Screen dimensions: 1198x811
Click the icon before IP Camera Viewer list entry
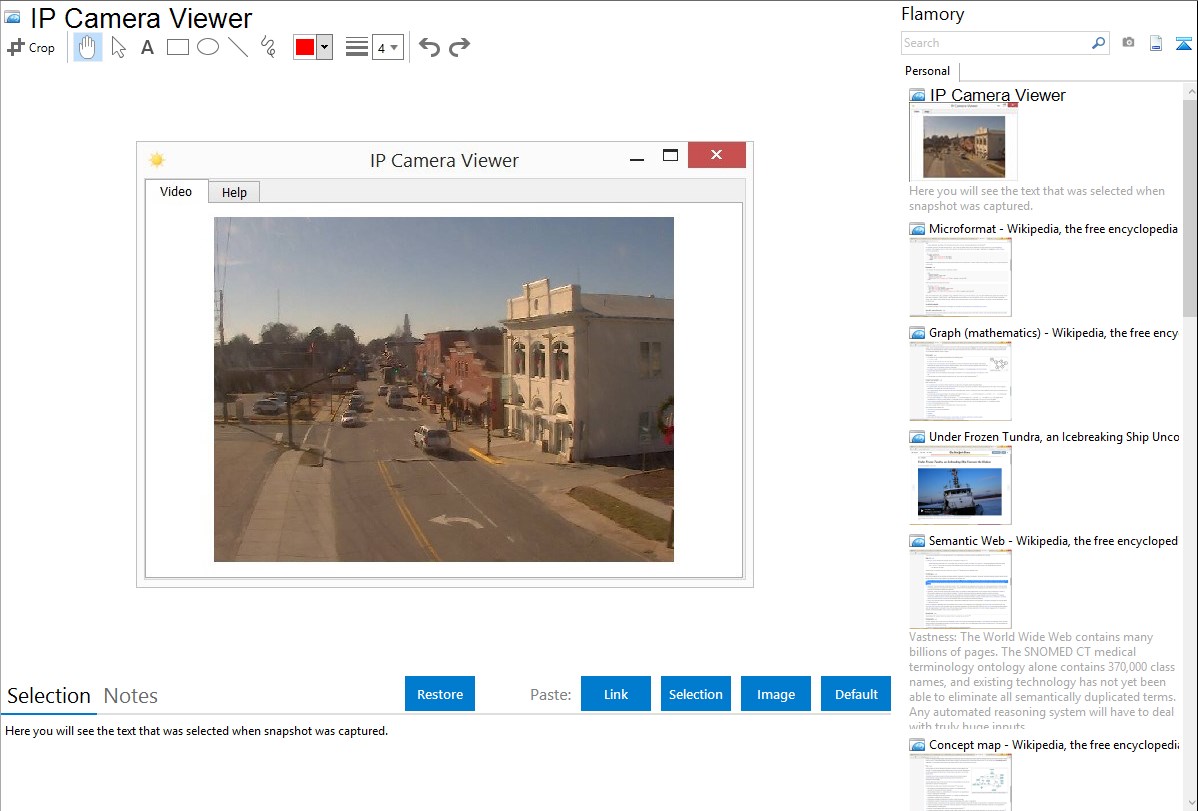pos(917,96)
